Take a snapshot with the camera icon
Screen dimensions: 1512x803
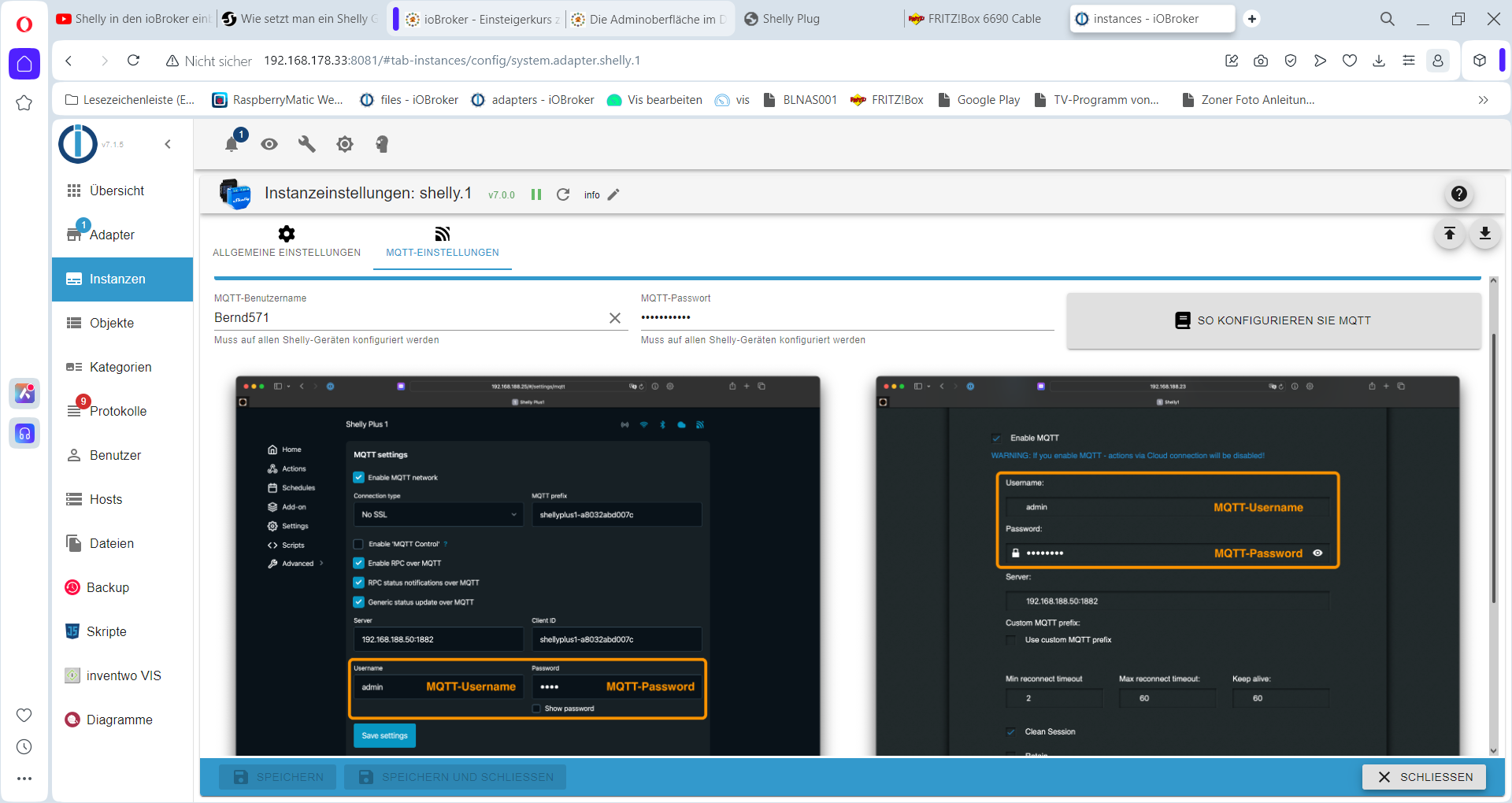(1261, 61)
